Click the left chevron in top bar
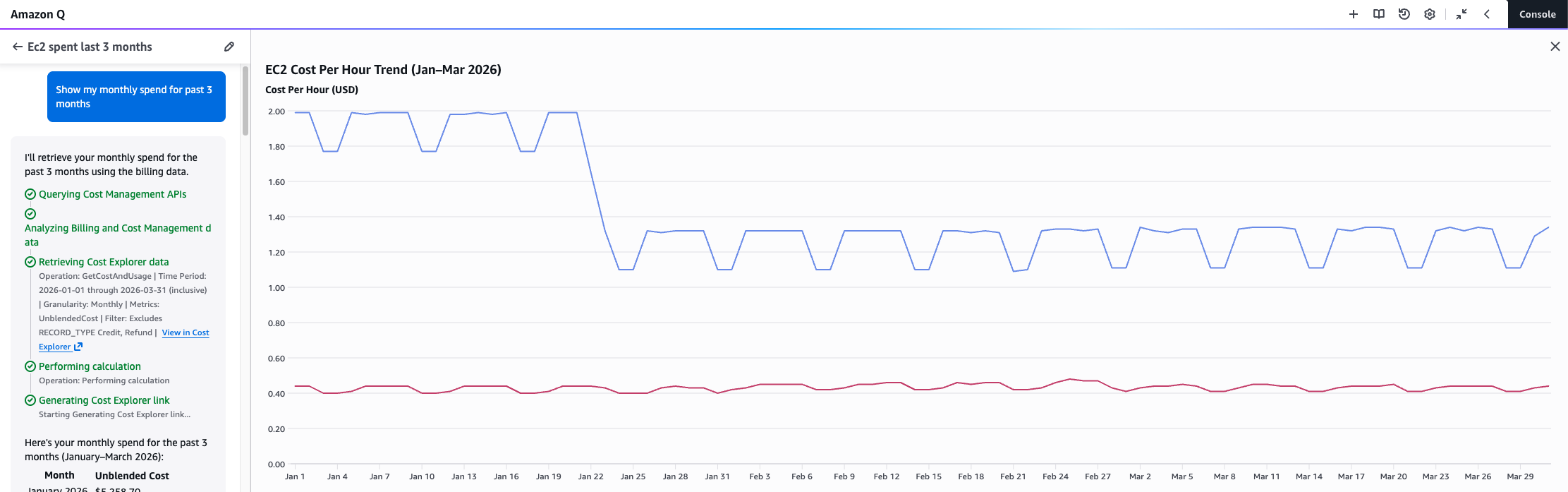This screenshot has width=1568, height=492. 1487,14
